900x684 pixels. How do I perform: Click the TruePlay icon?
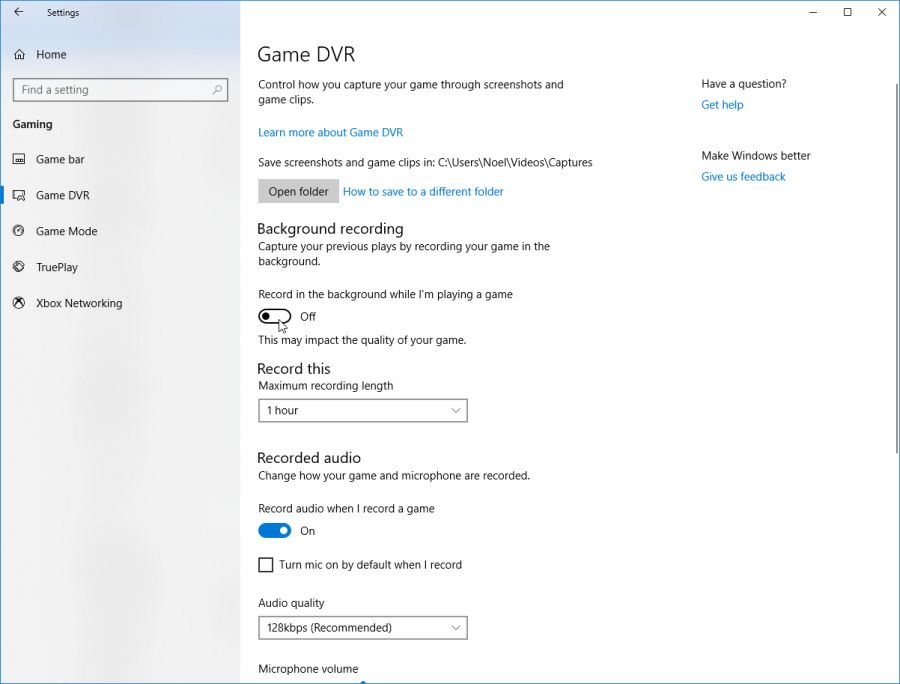tap(19, 267)
